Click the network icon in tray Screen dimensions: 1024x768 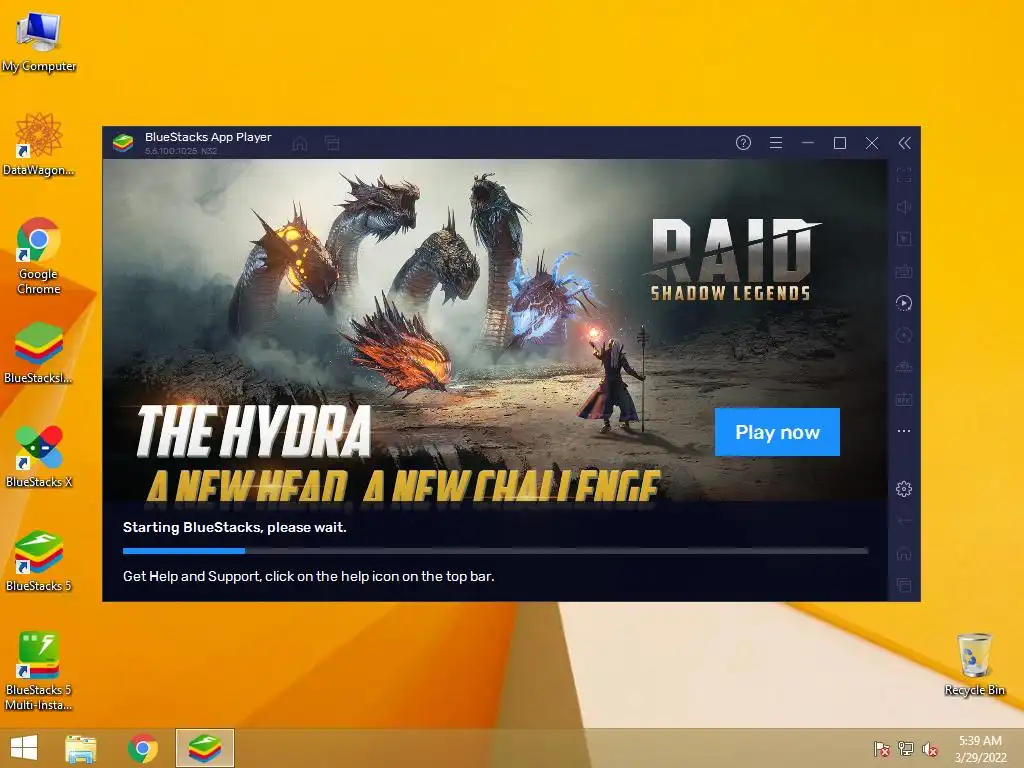906,748
